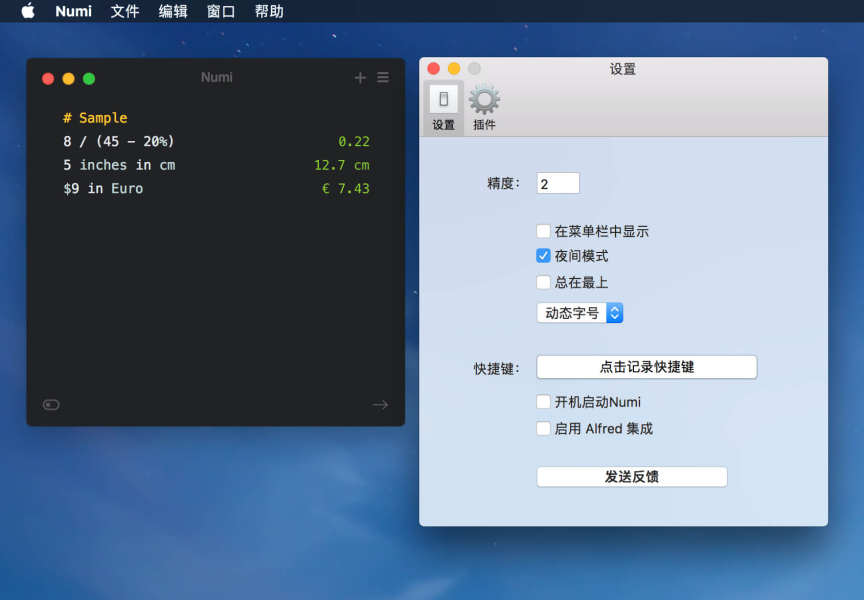Click the 点击记录快捷键 button
The width and height of the screenshot is (864, 600).
tap(647, 367)
